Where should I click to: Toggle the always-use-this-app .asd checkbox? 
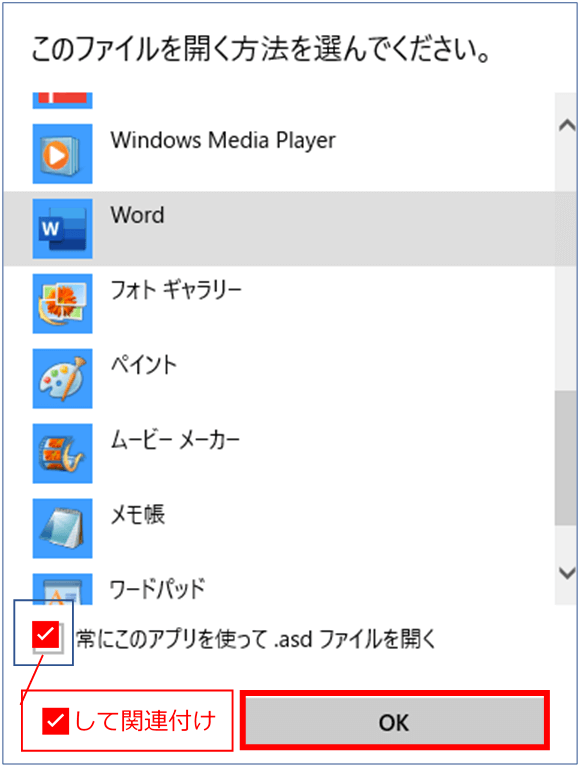46,635
